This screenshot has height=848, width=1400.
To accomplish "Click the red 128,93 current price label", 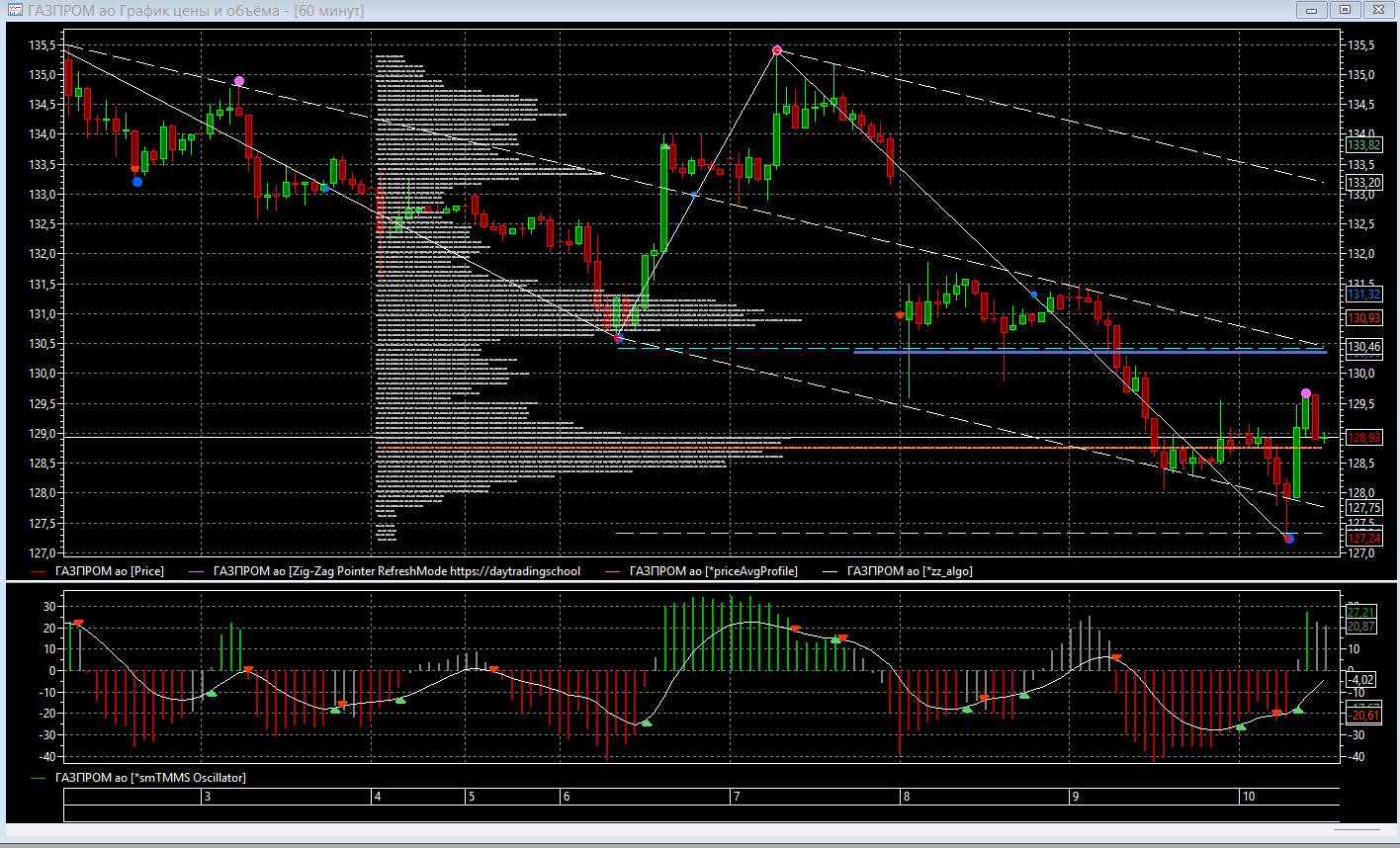I will point(1363,437).
